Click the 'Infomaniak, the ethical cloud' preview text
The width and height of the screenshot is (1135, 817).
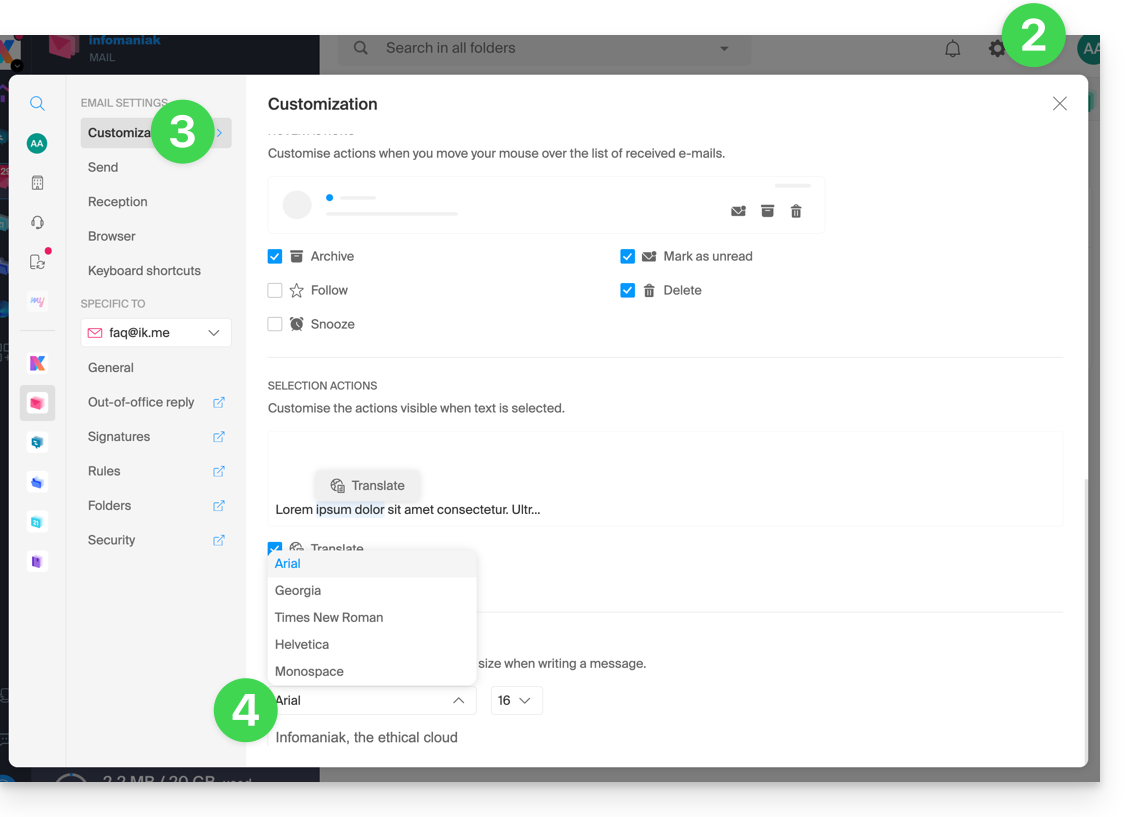[366, 737]
